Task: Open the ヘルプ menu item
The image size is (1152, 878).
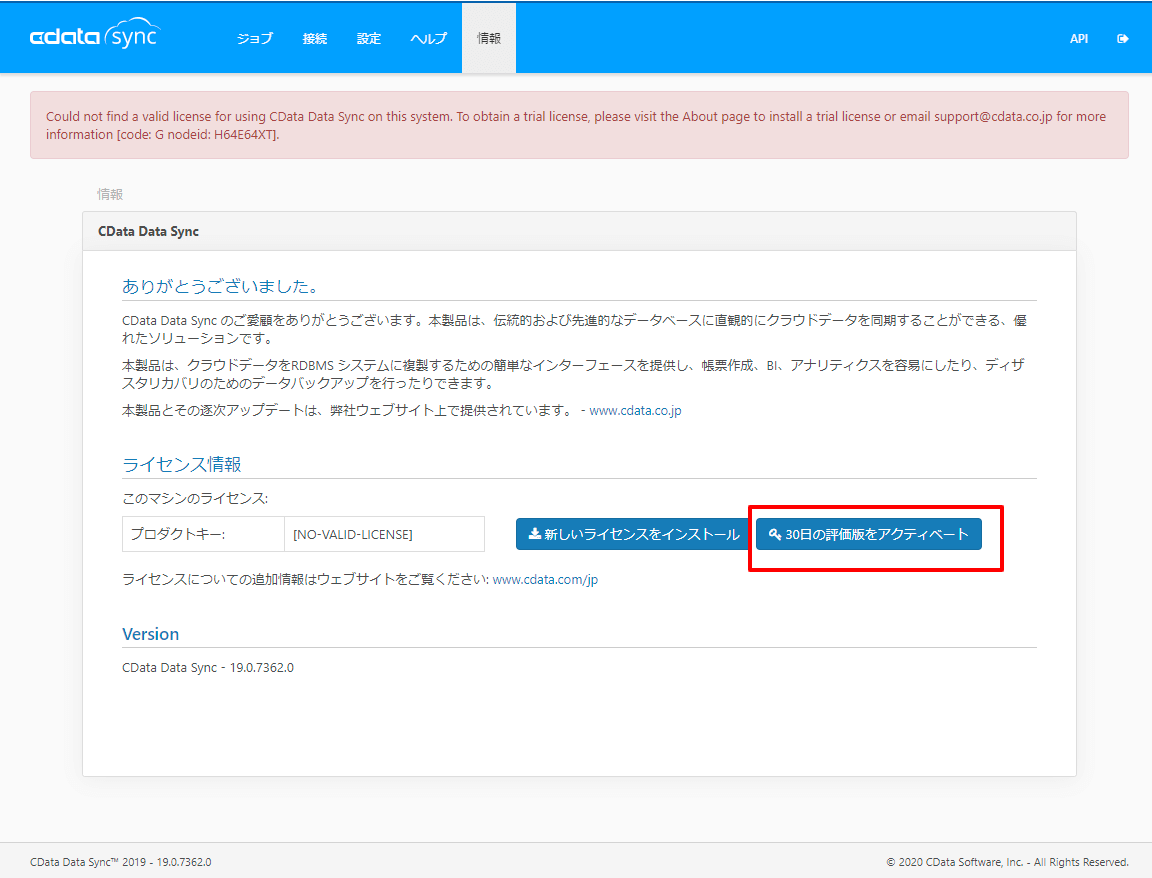Action: (x=429, y=39)
